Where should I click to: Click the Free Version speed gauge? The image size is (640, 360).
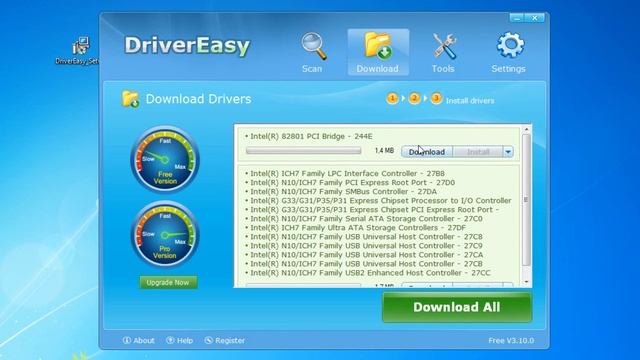pyautogui.click(x=165, y=159)
